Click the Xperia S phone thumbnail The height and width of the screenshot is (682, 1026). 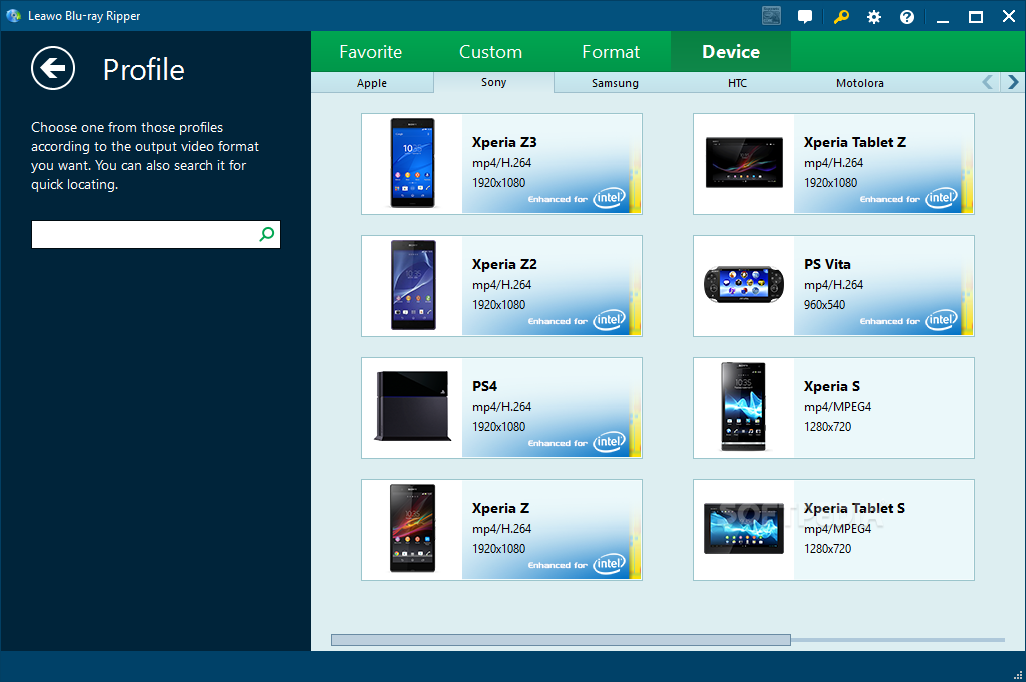743,406
